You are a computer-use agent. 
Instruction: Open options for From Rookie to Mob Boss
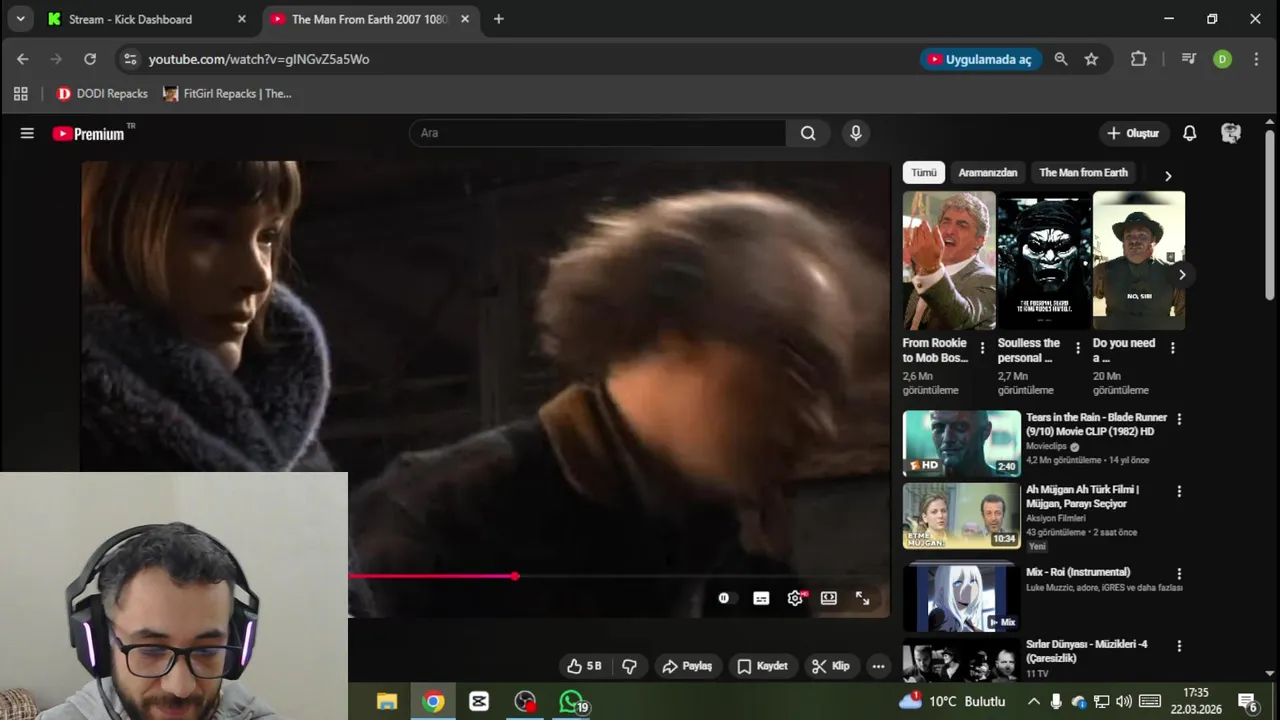click(982, 348)
